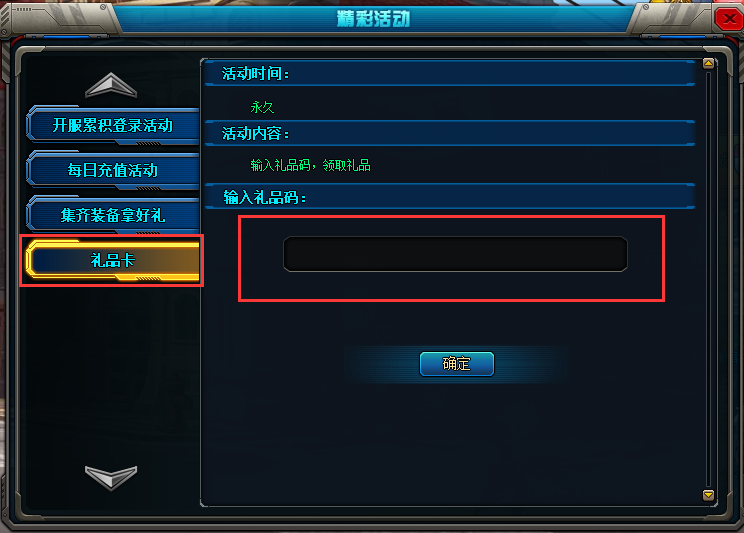744x533 pixels.
Task: Click the yellow scrollbar down arrow
Action: [x=708, y=495]
